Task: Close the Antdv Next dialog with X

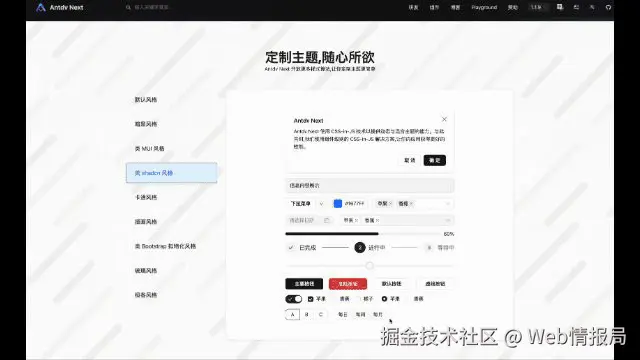Action: [444, 119]
